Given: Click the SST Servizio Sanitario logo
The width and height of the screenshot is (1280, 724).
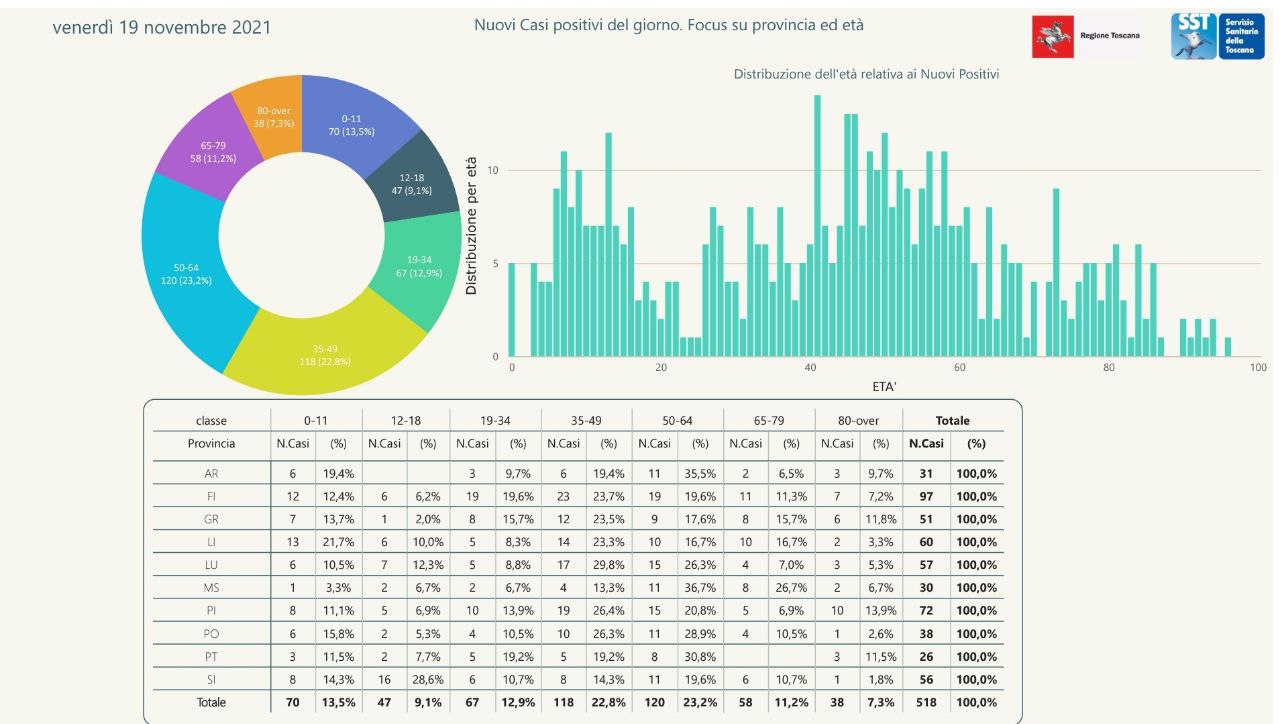Looking at the screenshot, I should (x=1210, y=36).
